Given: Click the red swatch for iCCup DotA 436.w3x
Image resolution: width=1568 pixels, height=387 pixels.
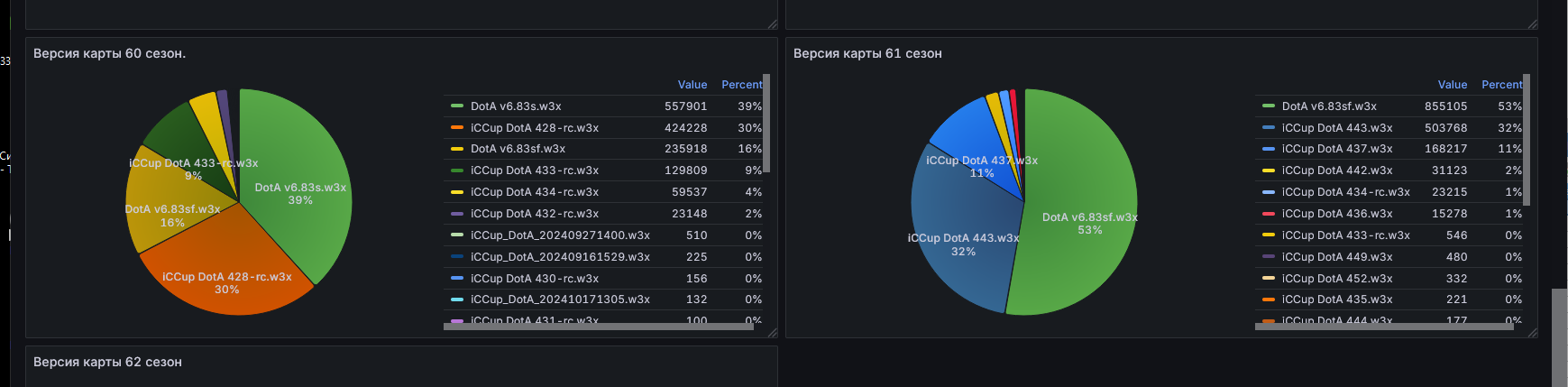Looking at the screenshot, I should (x=1269, y=214).
